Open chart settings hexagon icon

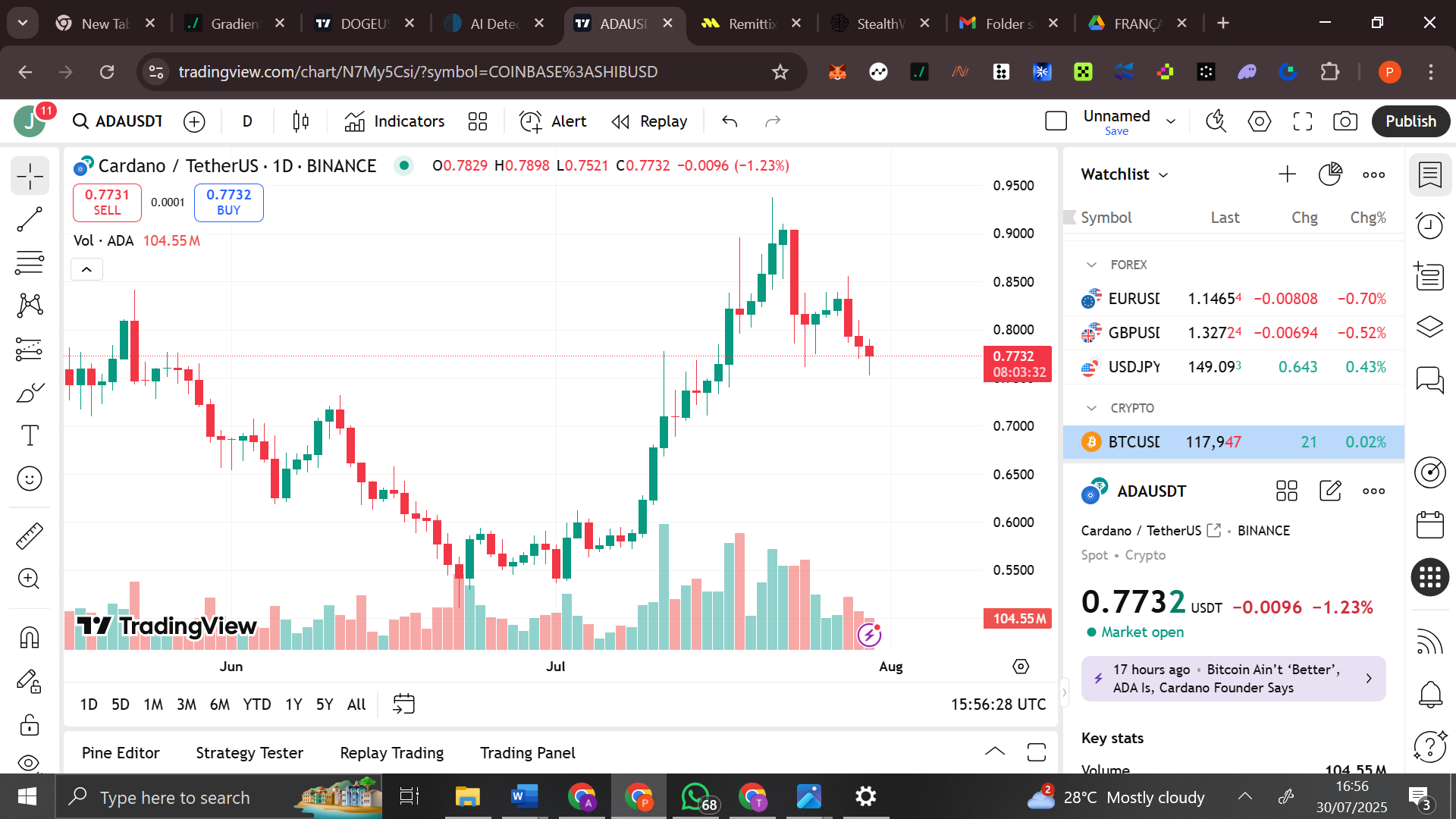tap(1259, 121)
